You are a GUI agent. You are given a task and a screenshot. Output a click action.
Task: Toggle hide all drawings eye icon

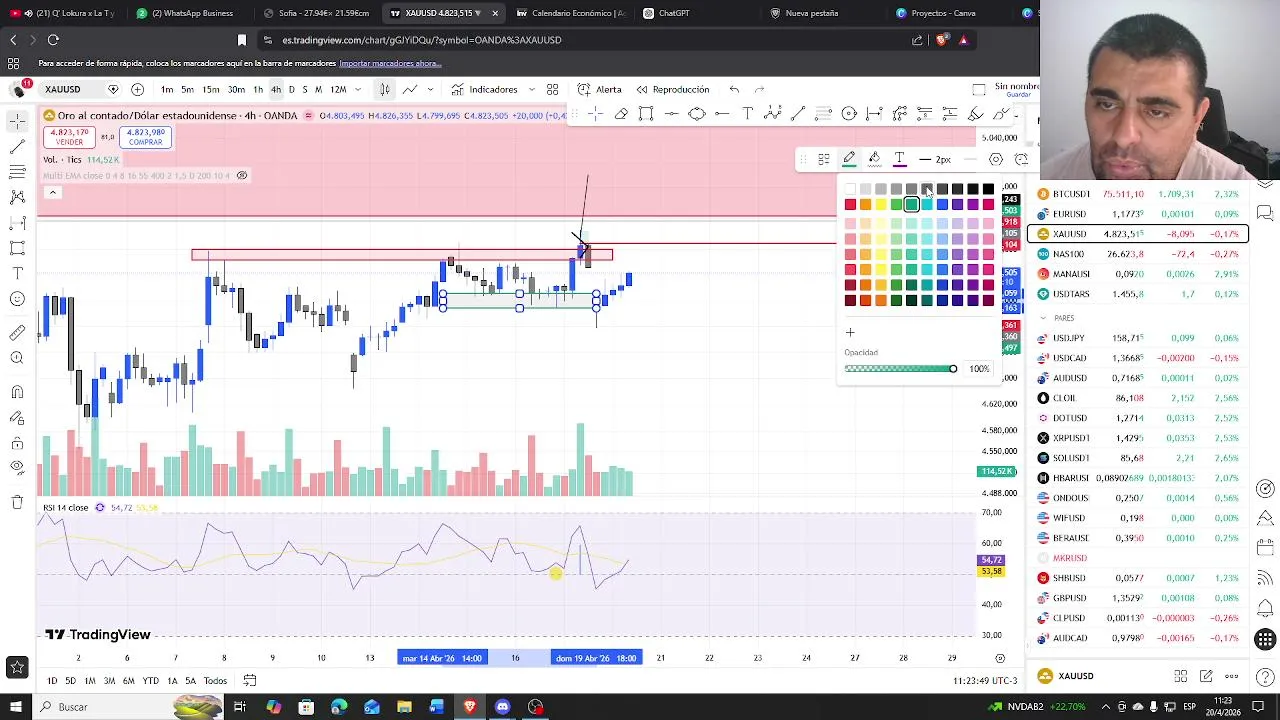[17, 467]
